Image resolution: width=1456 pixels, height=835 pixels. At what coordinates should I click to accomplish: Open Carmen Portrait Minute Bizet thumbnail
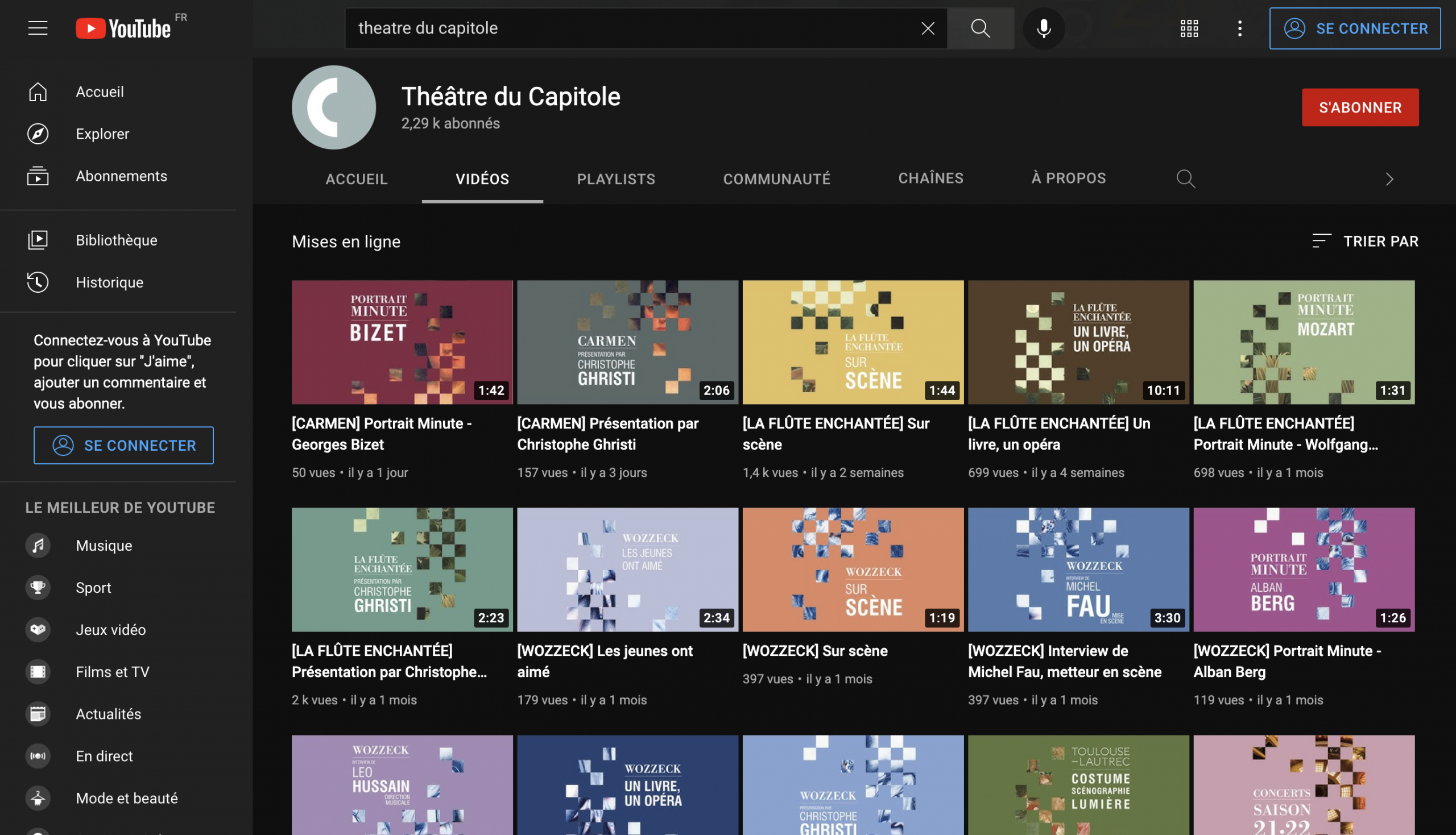tap(402, 342)
